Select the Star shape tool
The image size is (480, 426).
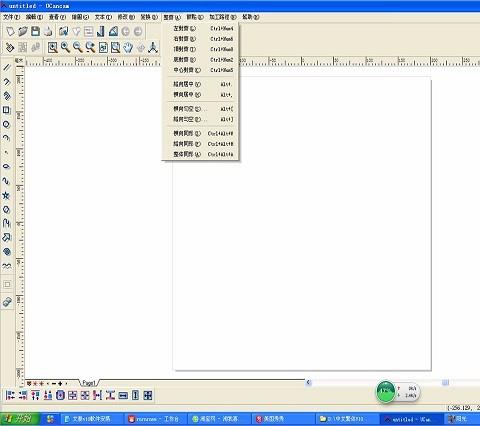click(7, 195)
